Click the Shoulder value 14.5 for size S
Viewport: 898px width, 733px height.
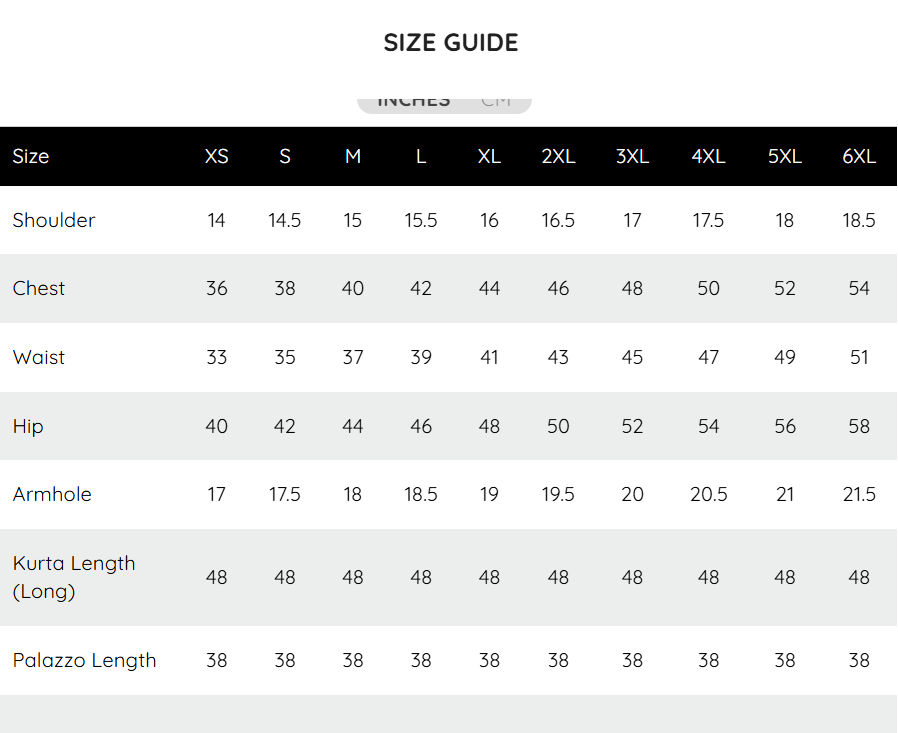coord(285,221)
